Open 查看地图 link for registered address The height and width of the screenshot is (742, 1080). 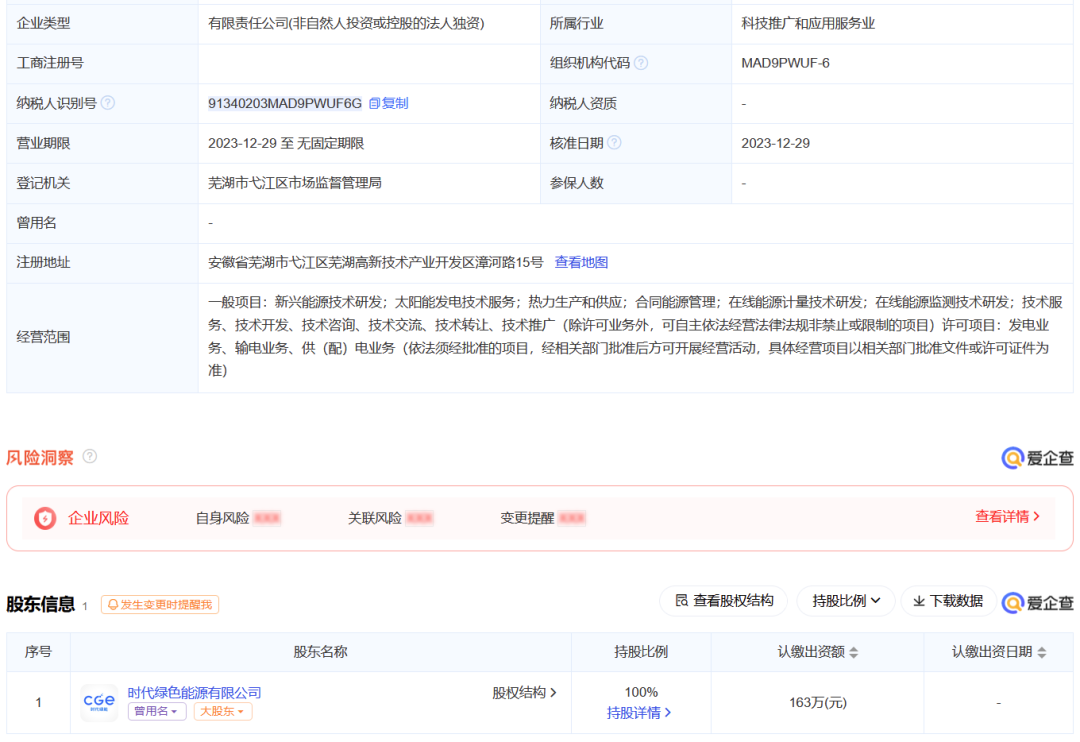[581, 262]
